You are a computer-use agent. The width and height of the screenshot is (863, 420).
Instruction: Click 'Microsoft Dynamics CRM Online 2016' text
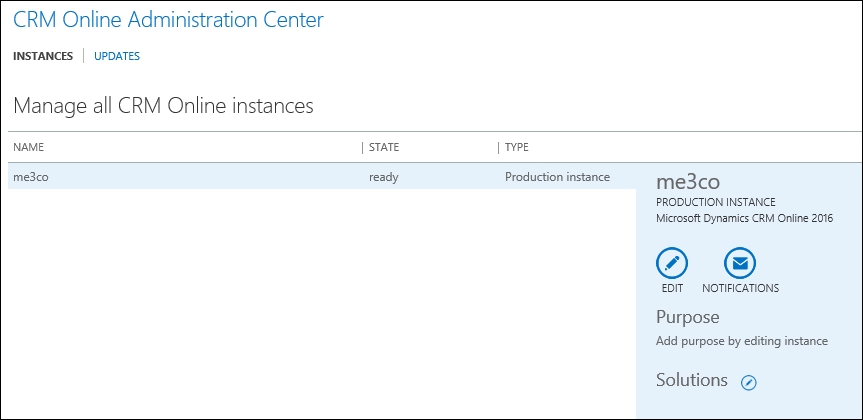[x=745, y=219]
